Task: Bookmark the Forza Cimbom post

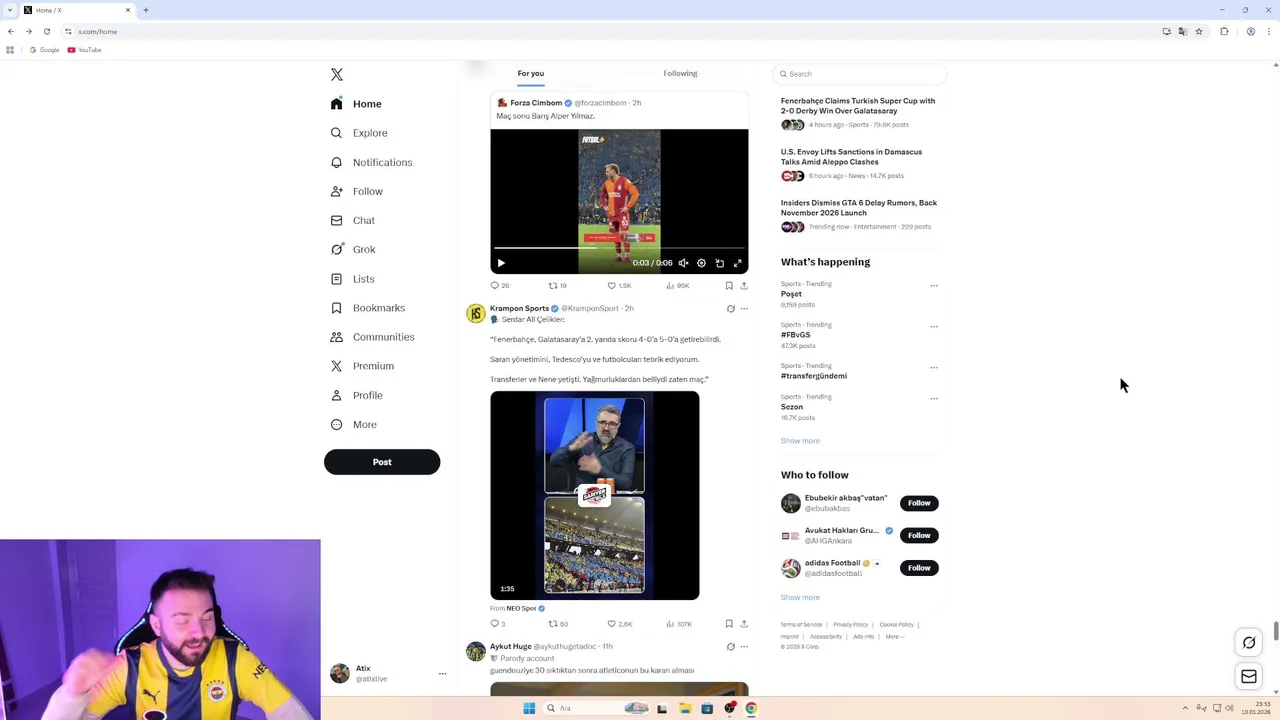Action: [x=729, y=285]
